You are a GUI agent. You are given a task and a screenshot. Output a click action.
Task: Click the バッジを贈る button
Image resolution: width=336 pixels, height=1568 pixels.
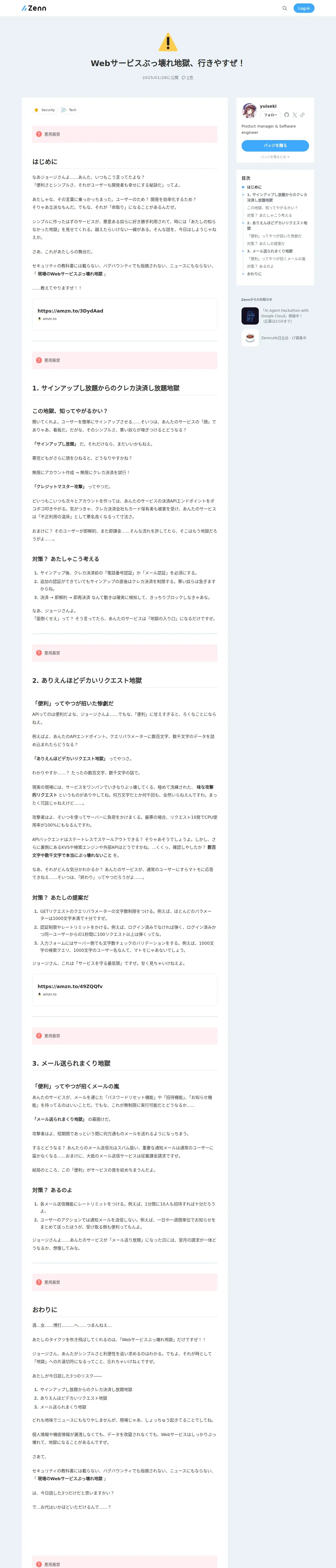click(x=275, y=146)
